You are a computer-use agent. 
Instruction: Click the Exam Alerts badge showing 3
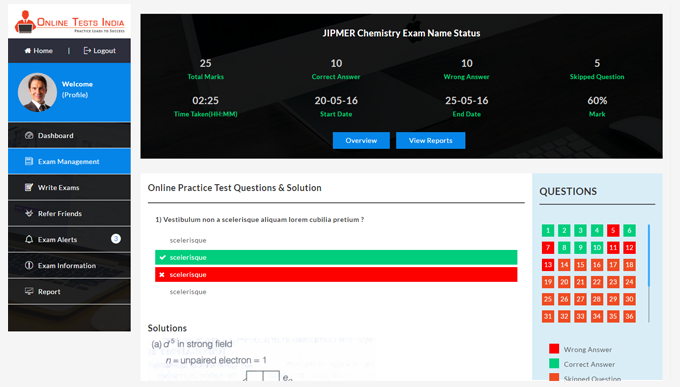point(116,239)
